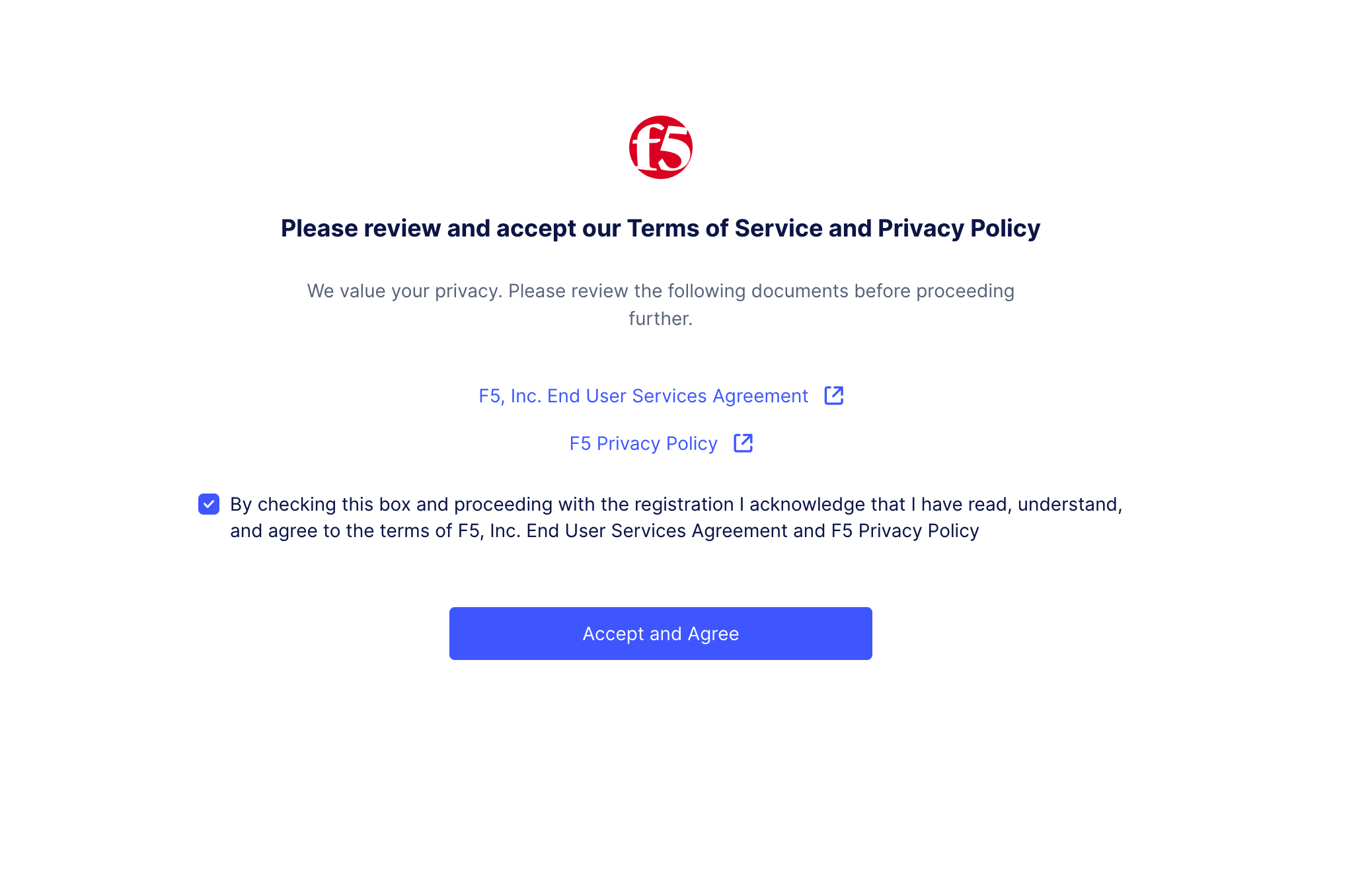Follow the Privacy Policy hyperlink text
1372x876 pixels.
[x=643, y=443]
